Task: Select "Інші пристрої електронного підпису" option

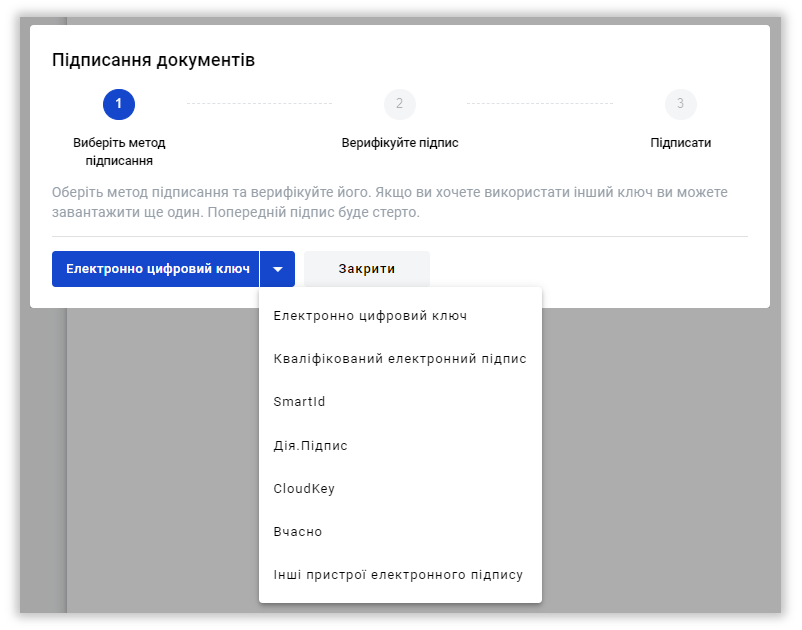Action: (x=398, y=575)
